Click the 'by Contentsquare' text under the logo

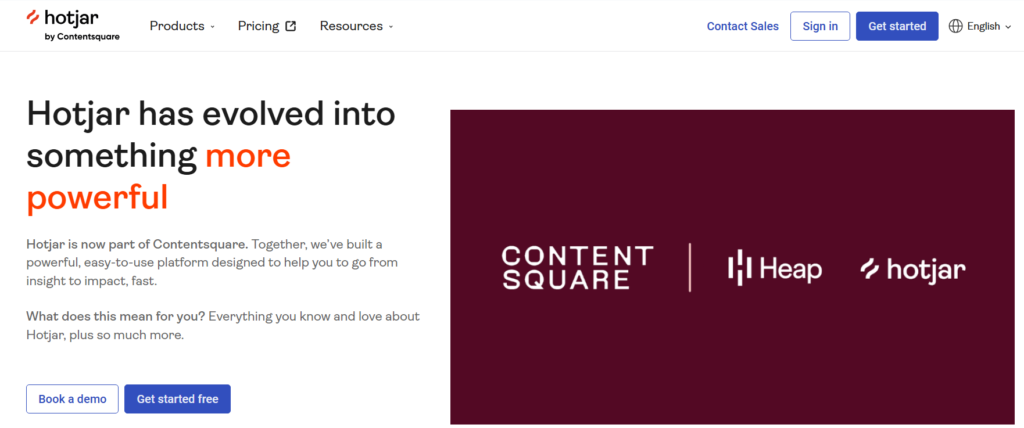(x=82, y=37)
